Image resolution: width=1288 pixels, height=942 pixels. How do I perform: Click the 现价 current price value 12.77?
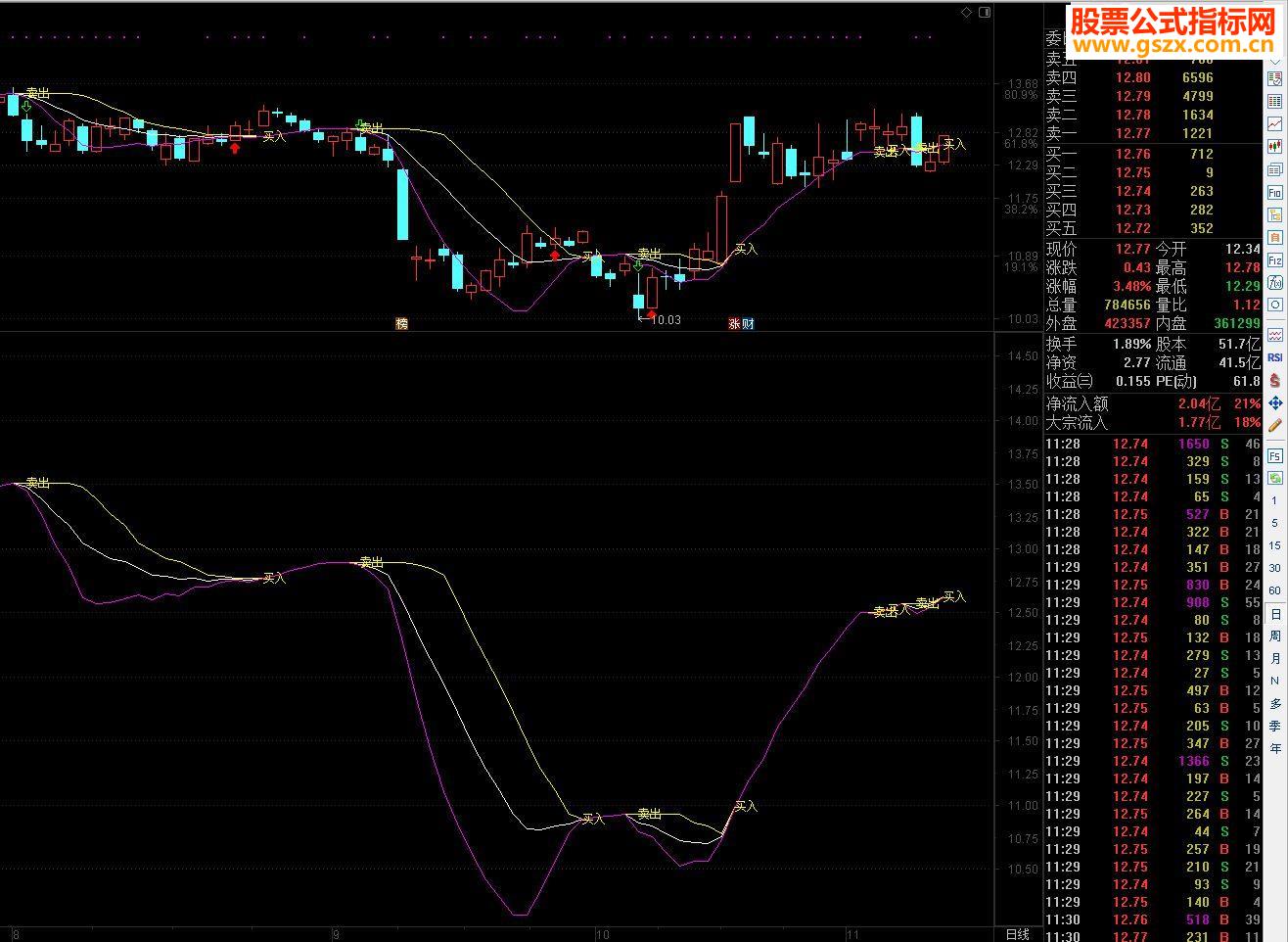(x=1133, y=250)
